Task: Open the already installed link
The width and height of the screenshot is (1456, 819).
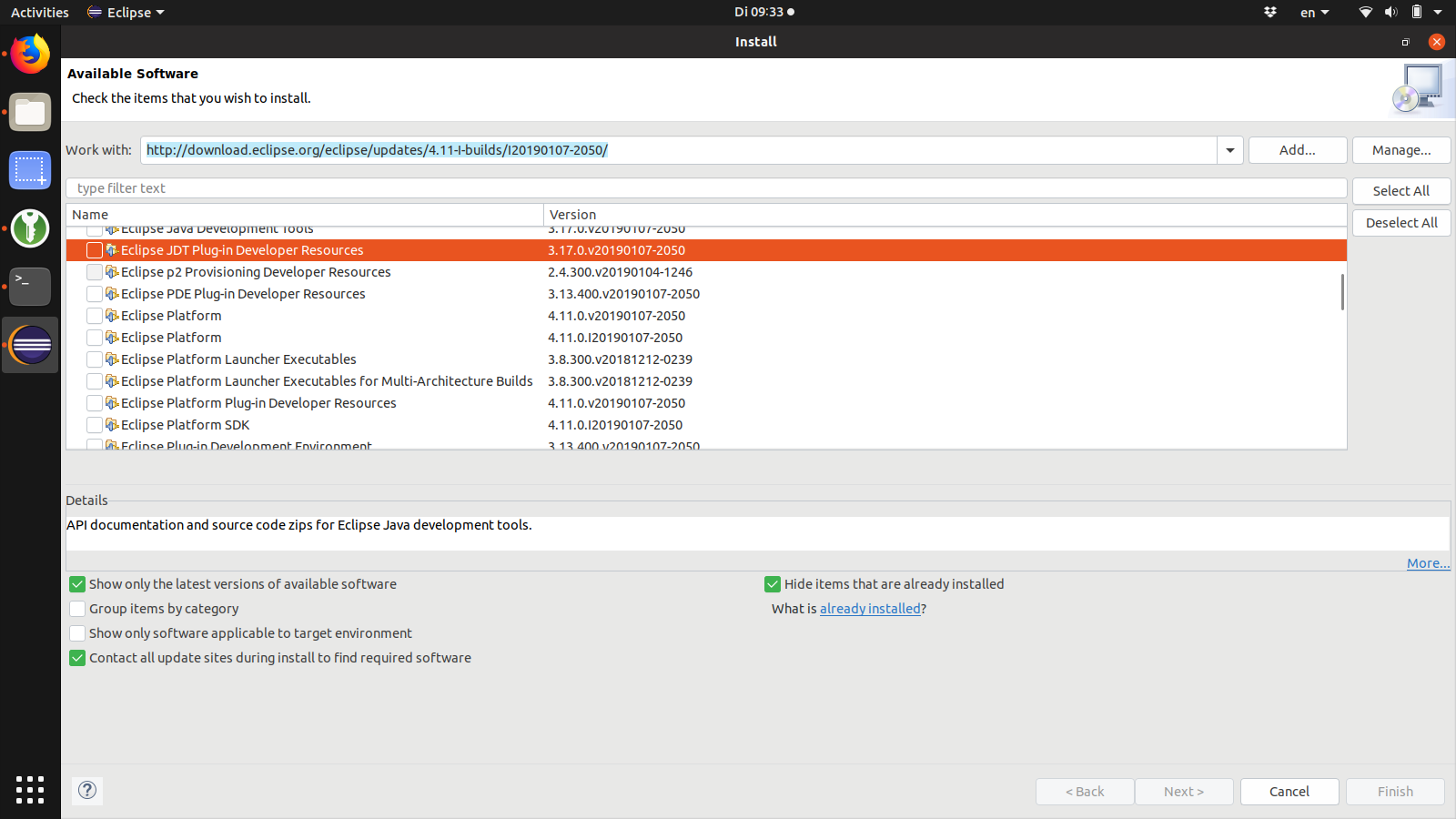Action: click(870, 609)
